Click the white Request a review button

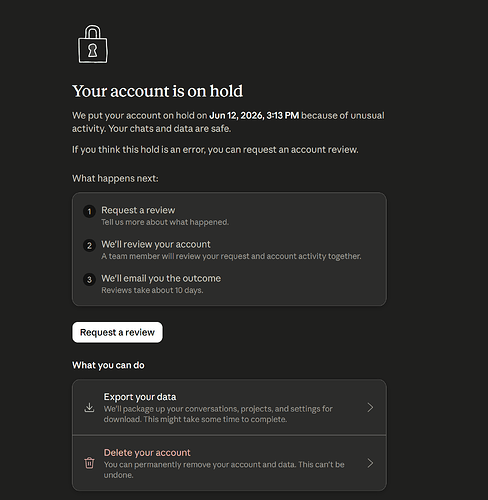pos(117,332)
